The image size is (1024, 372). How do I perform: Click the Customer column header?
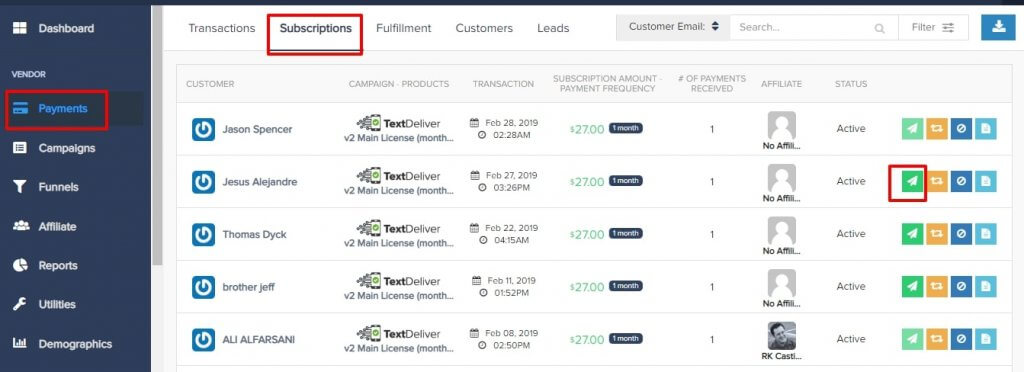[x=210, y=84]
